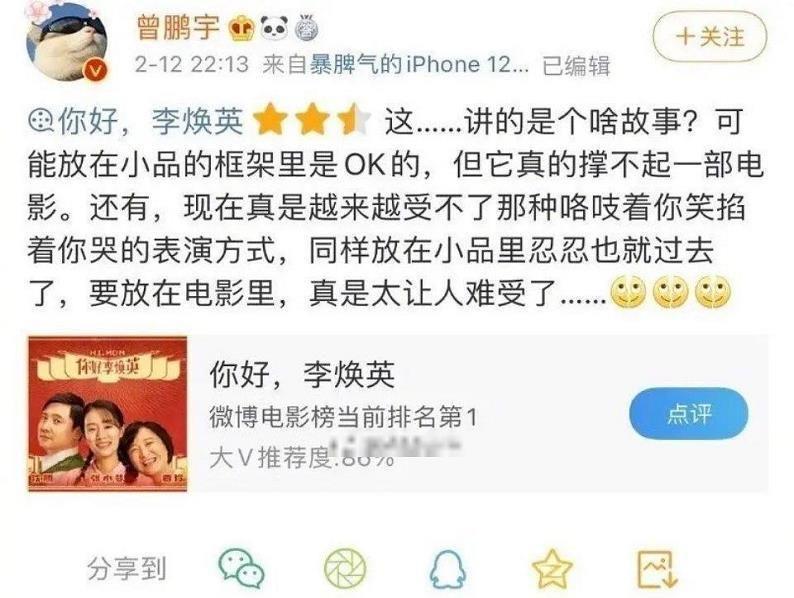The width and height of the screenshot is (794, 598).
Task: Save post as image icon
Action: click(x=657, y=568)
